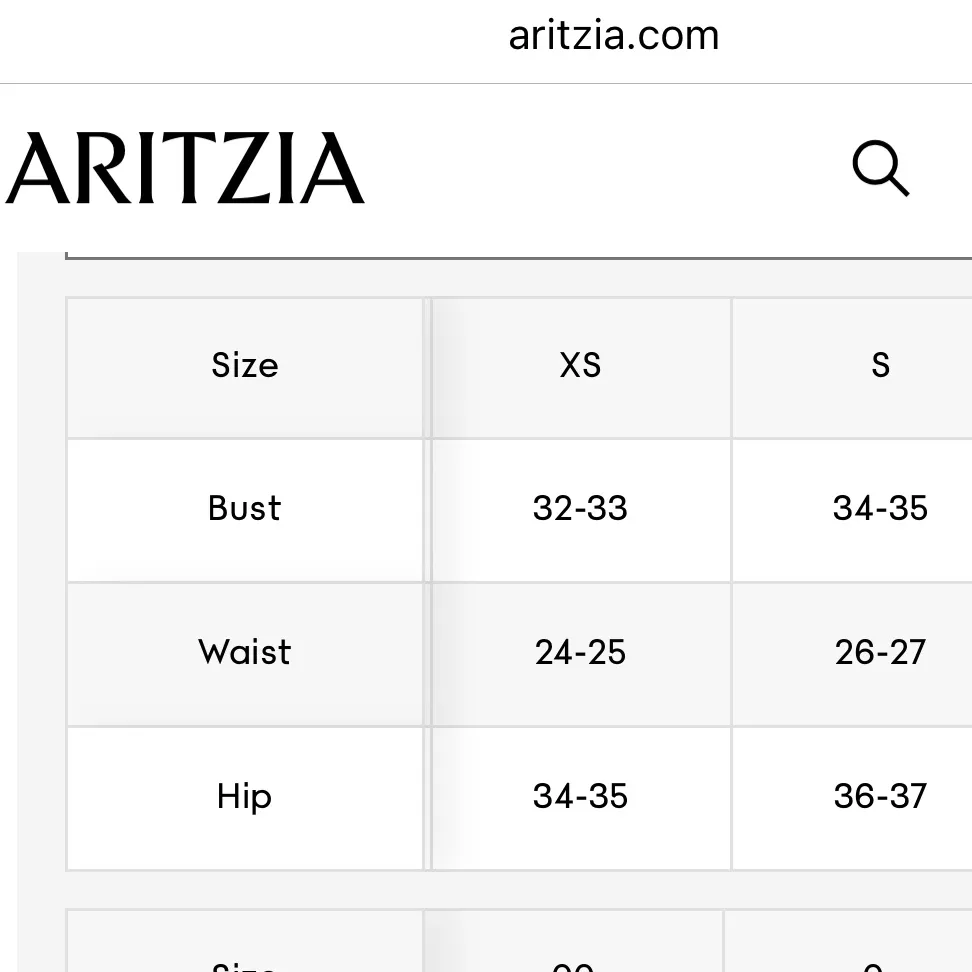
Task: Tap the aritzia.com address bar
Action: (613, 36)
